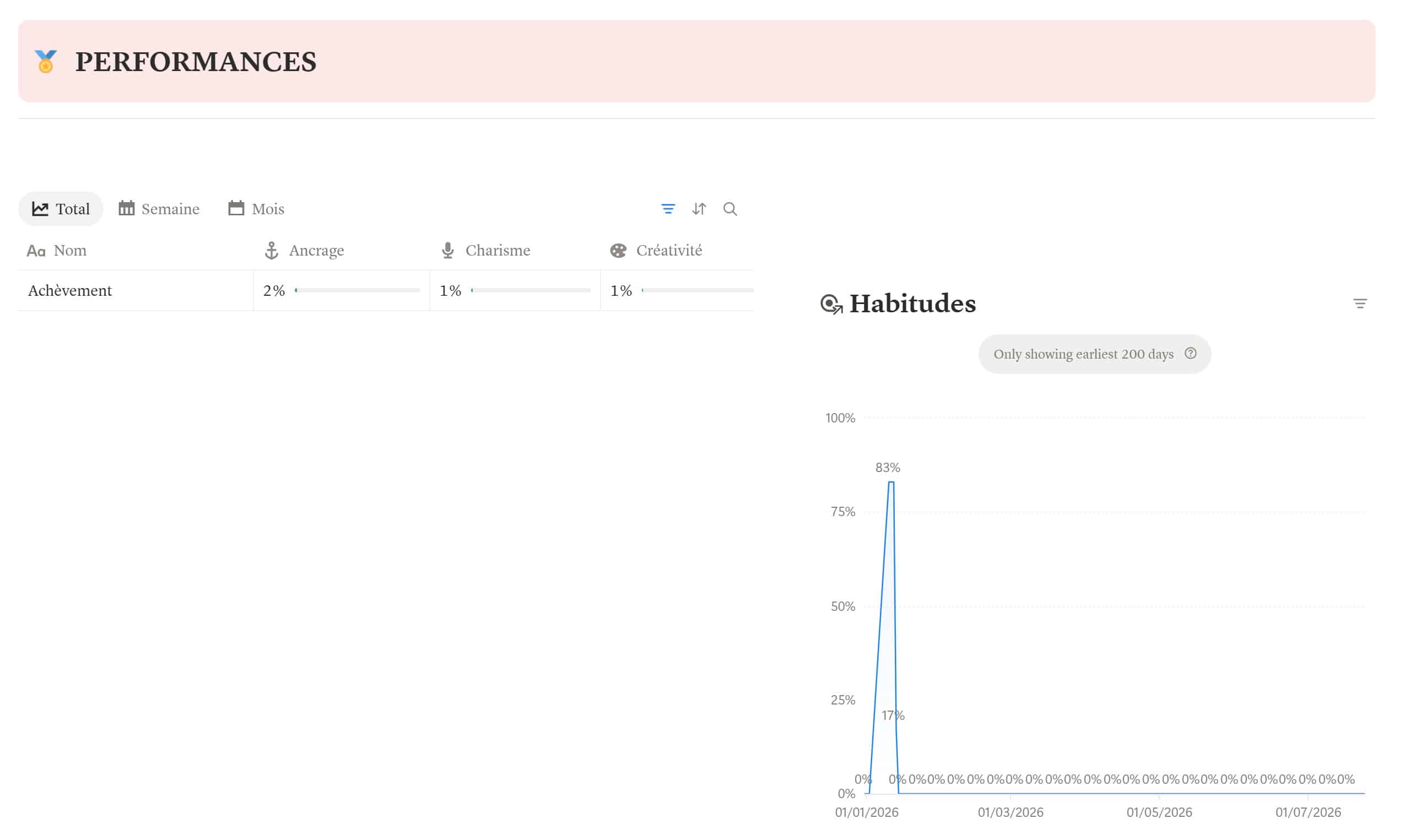Open the filter icon next to Habitudes heading

[1360, 304]
